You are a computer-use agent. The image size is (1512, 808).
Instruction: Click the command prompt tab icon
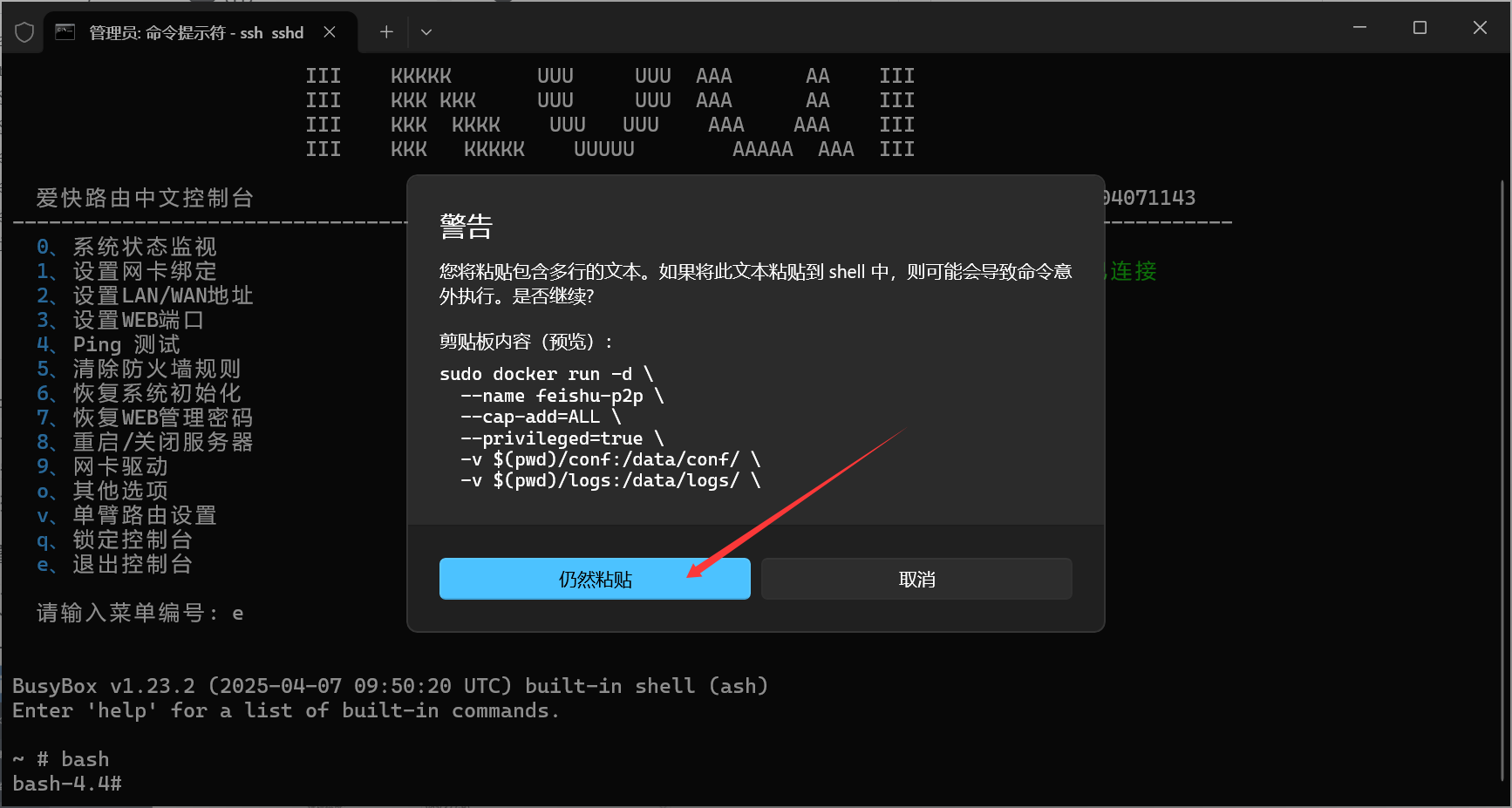pos(65,32)
